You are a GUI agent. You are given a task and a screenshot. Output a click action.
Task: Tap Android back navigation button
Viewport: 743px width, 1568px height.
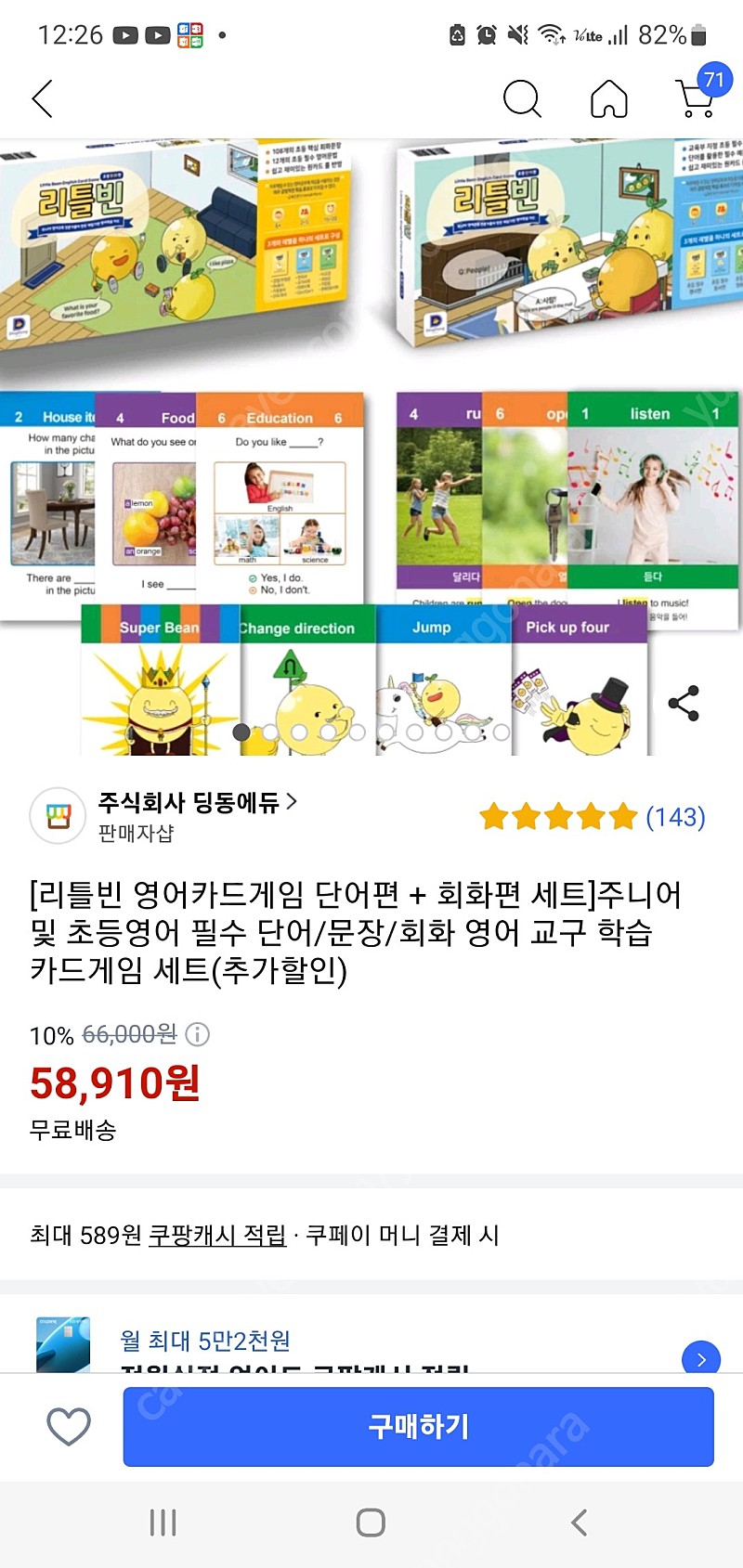tap(580, 1523)
